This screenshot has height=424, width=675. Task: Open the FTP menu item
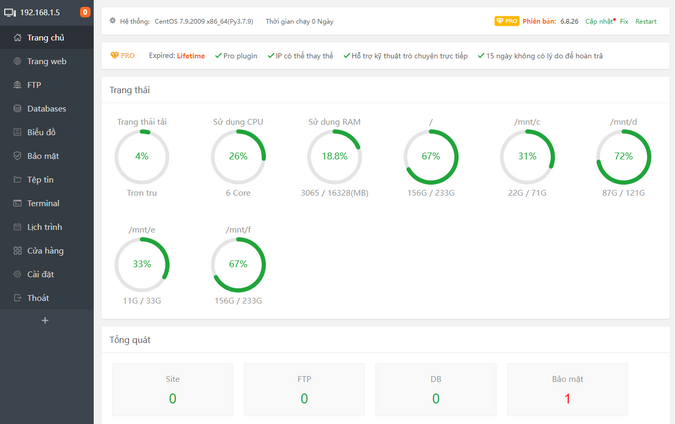(x=46, y=85)
